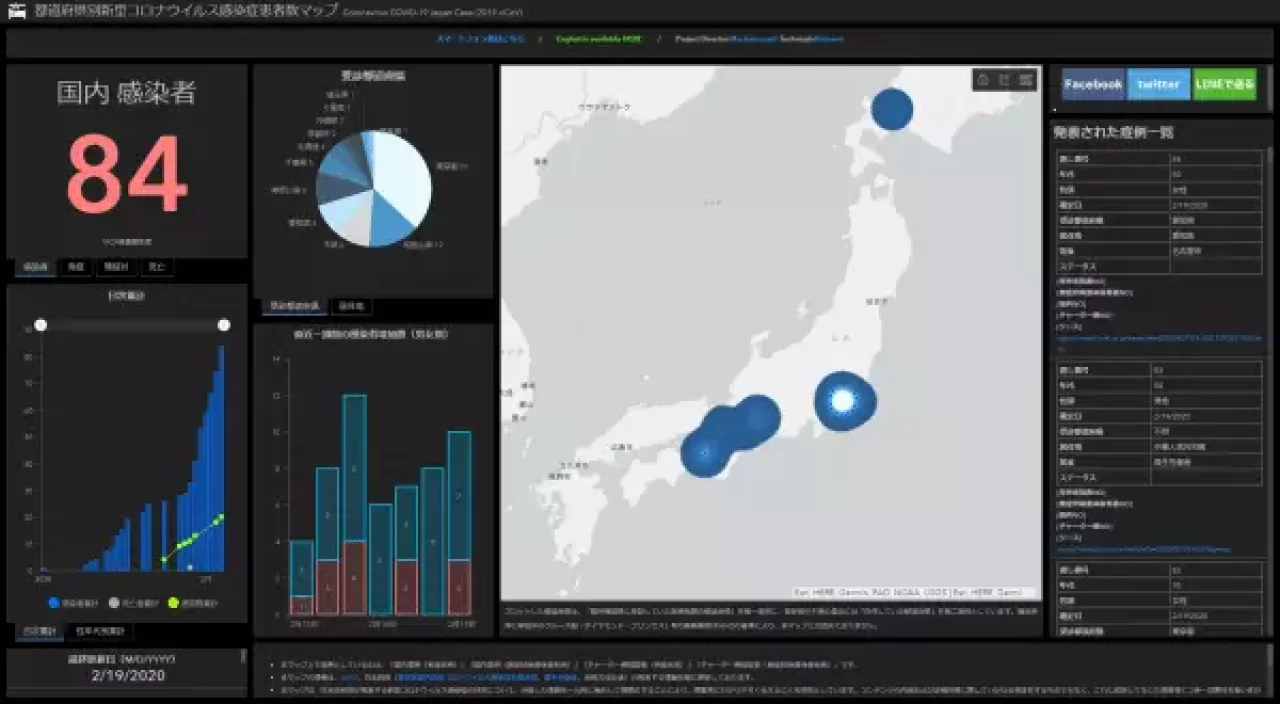Switch to second tab below daily chart

pos(100,632)
